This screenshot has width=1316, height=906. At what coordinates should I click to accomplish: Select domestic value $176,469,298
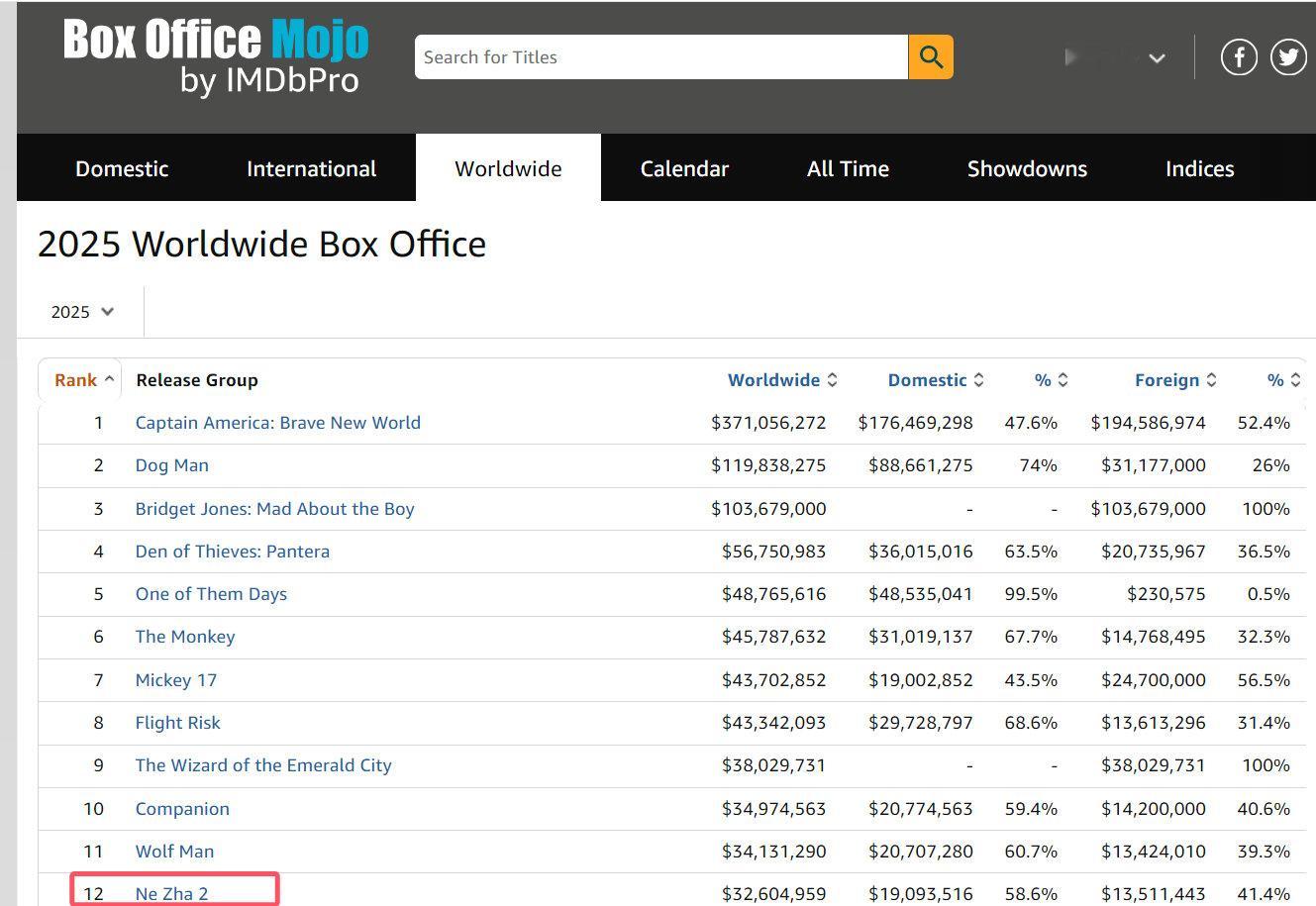916,423
